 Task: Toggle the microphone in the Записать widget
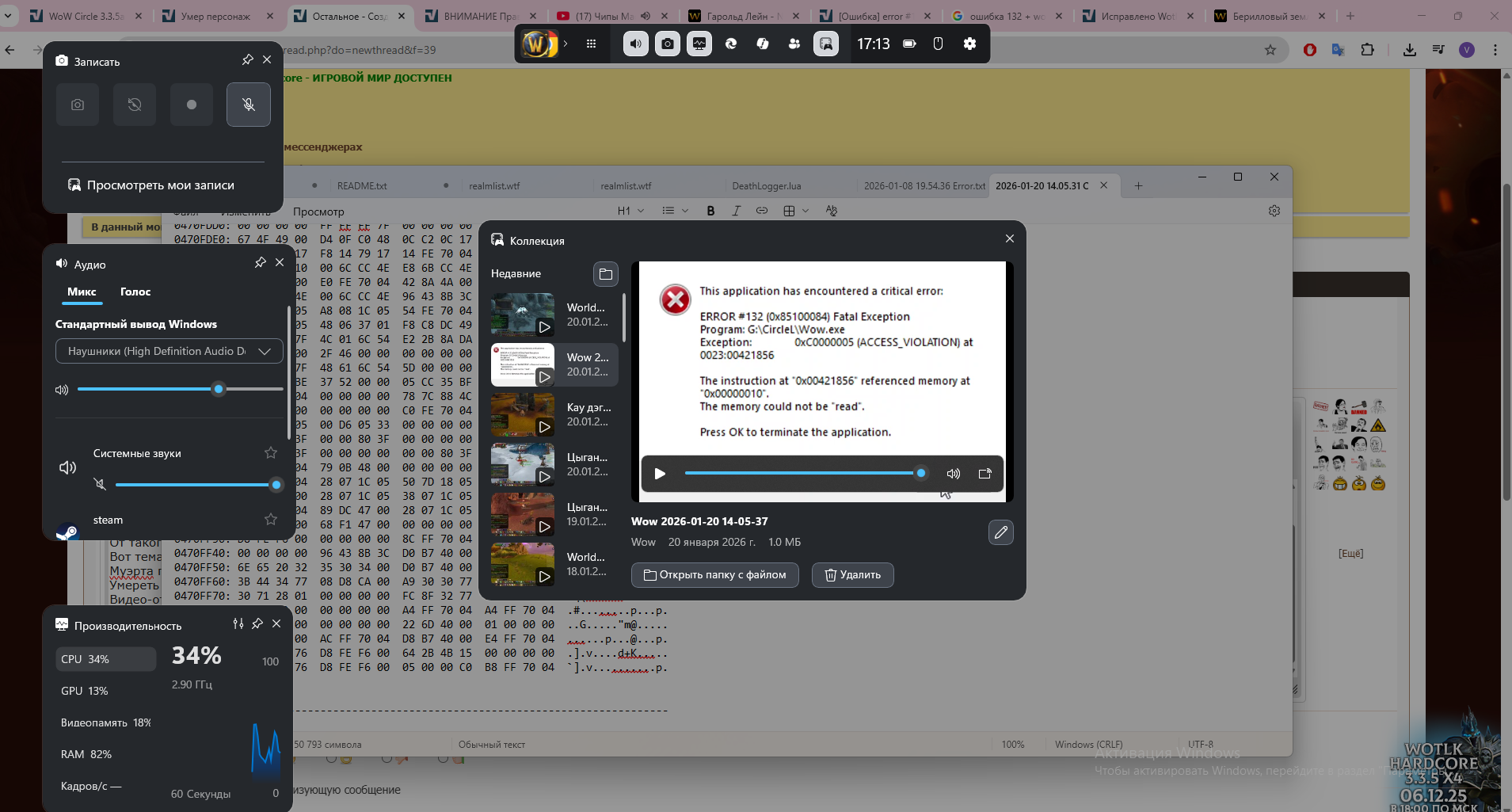click(248, 105)
